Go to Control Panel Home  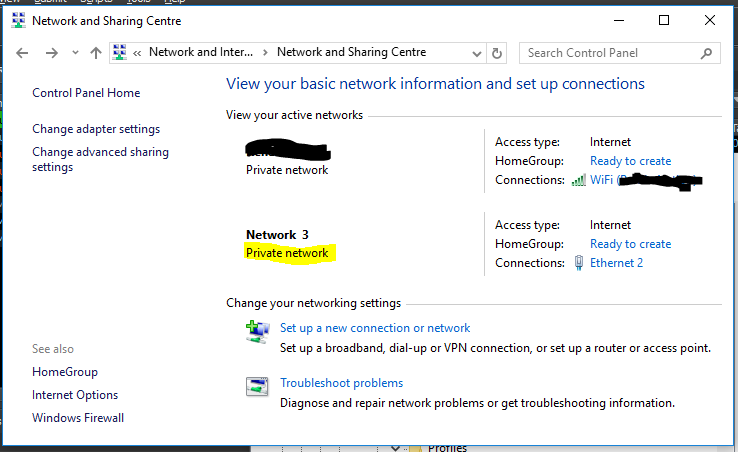click(x=86, y=93)
